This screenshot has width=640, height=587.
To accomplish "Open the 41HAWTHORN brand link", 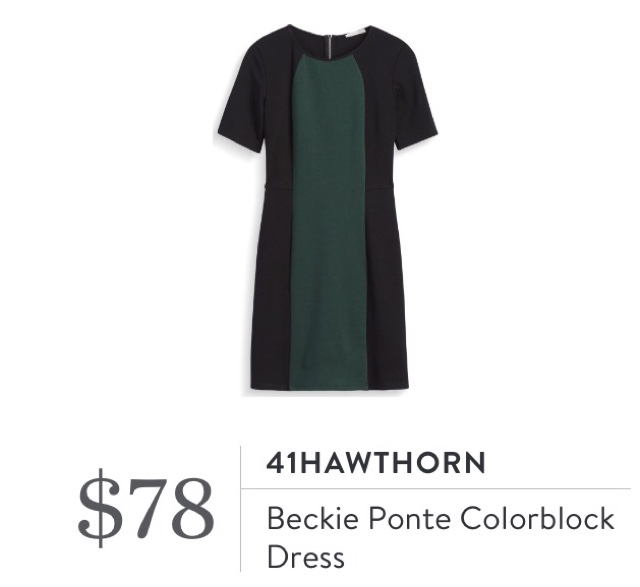I will [x=376, y=462].
